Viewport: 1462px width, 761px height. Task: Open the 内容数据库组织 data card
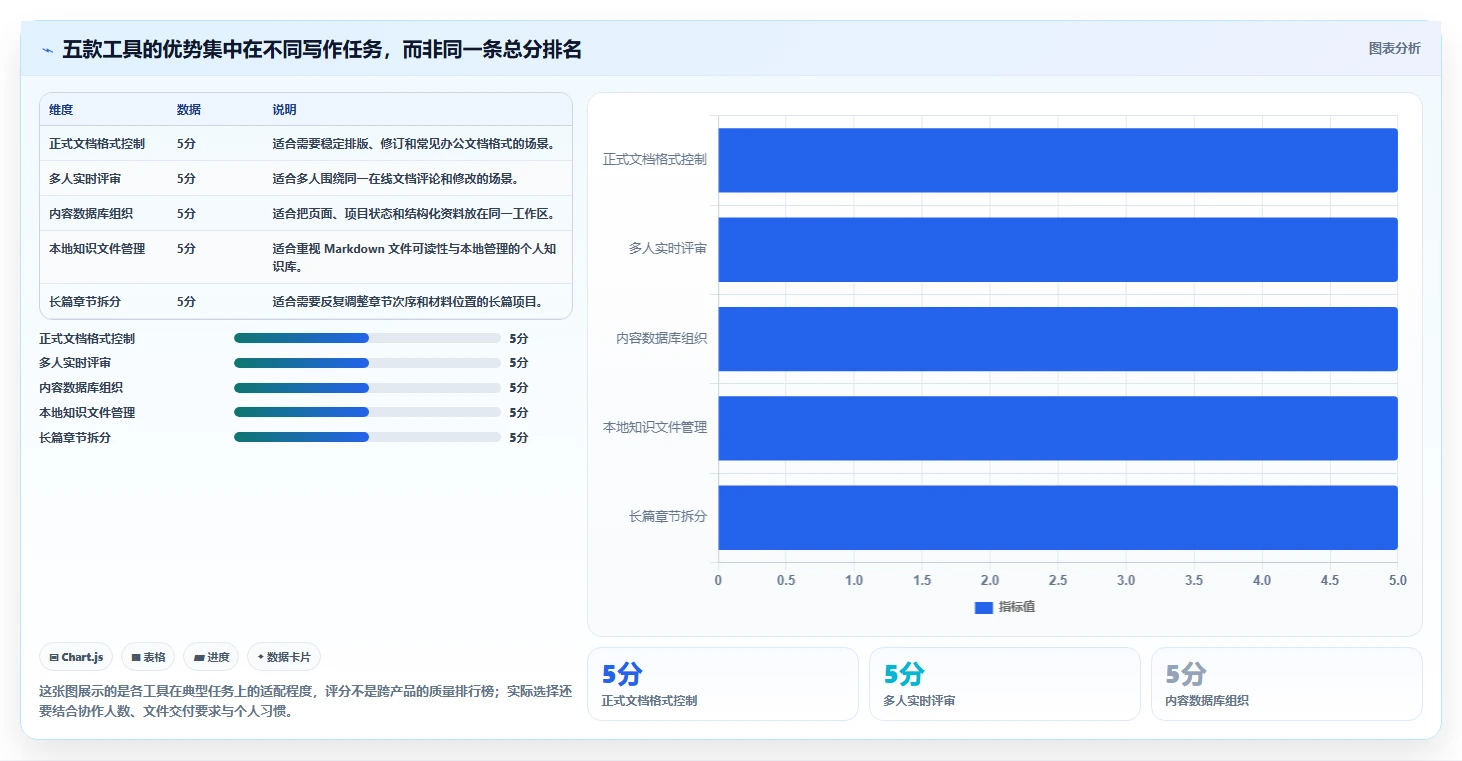click(1287, 684)
